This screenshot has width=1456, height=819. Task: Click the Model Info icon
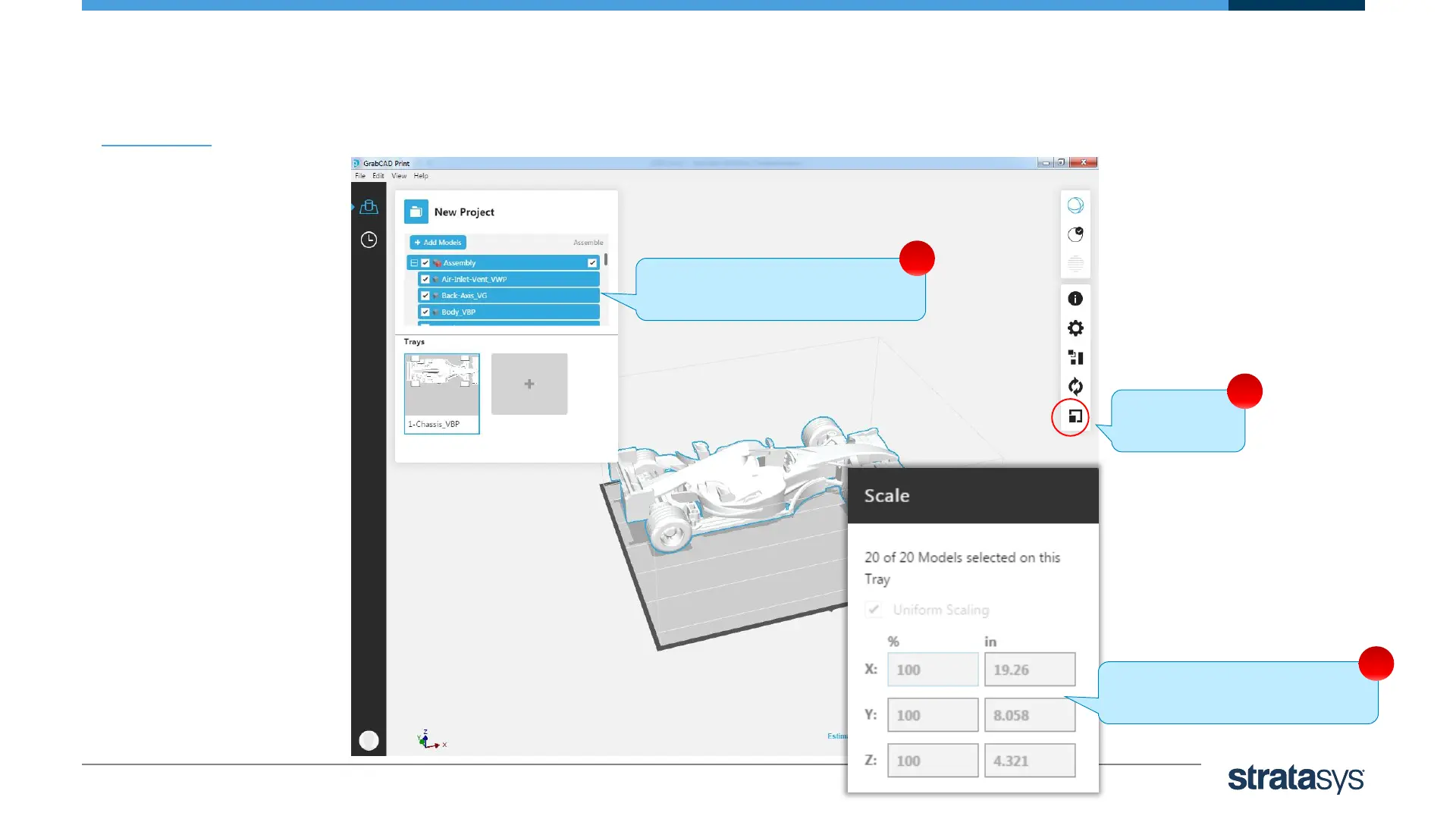pos(1075,299)
